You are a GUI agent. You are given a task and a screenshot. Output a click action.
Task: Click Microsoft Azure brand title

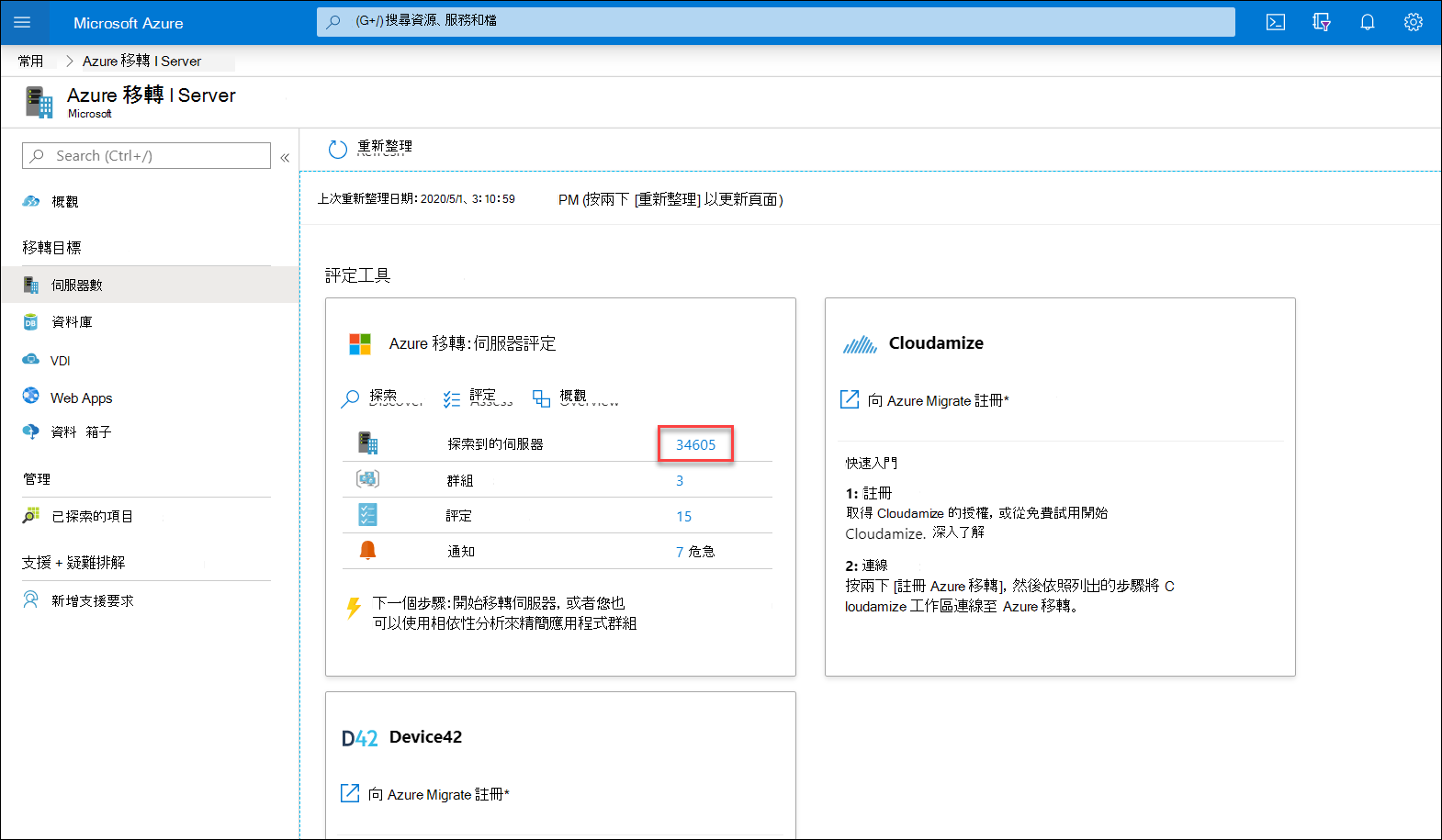coord(129,23)
